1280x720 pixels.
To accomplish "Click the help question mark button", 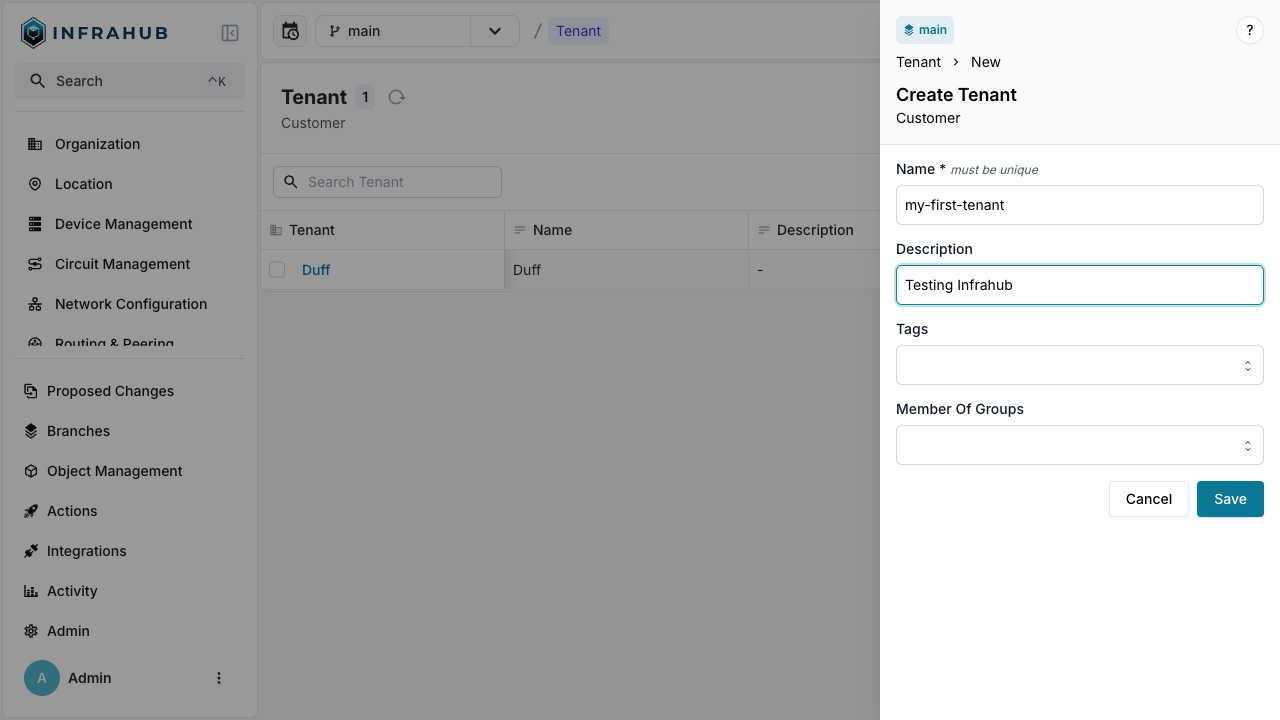I will click(x=1250, y=30).
